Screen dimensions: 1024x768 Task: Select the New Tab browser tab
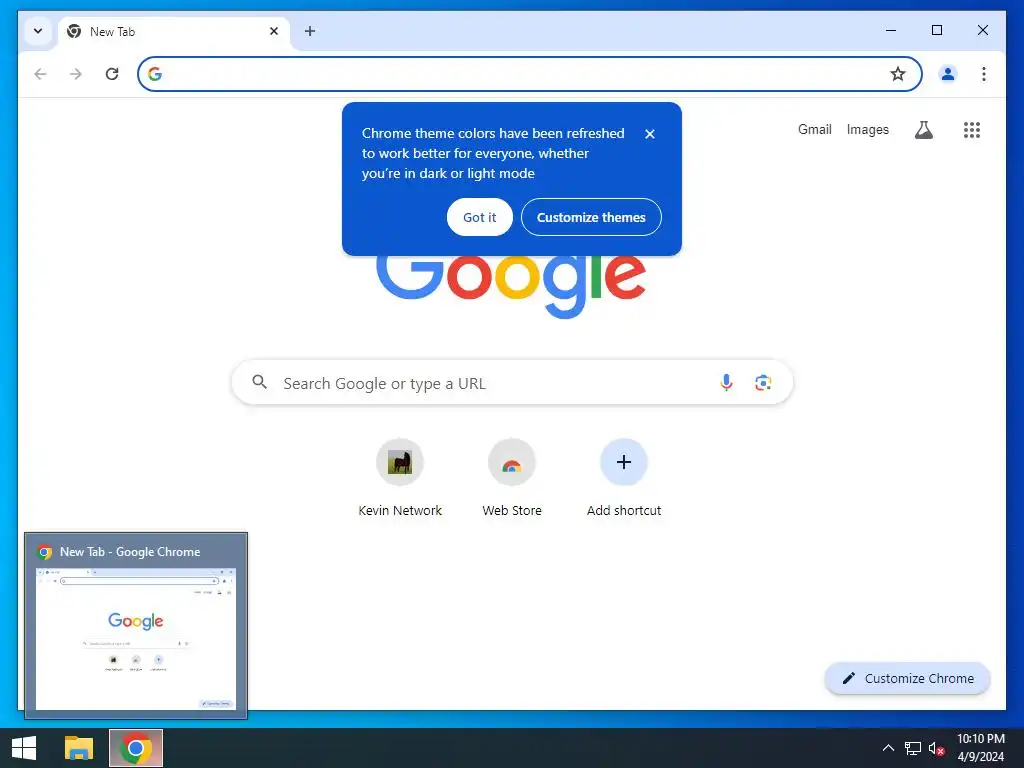(x=174, y=31)
